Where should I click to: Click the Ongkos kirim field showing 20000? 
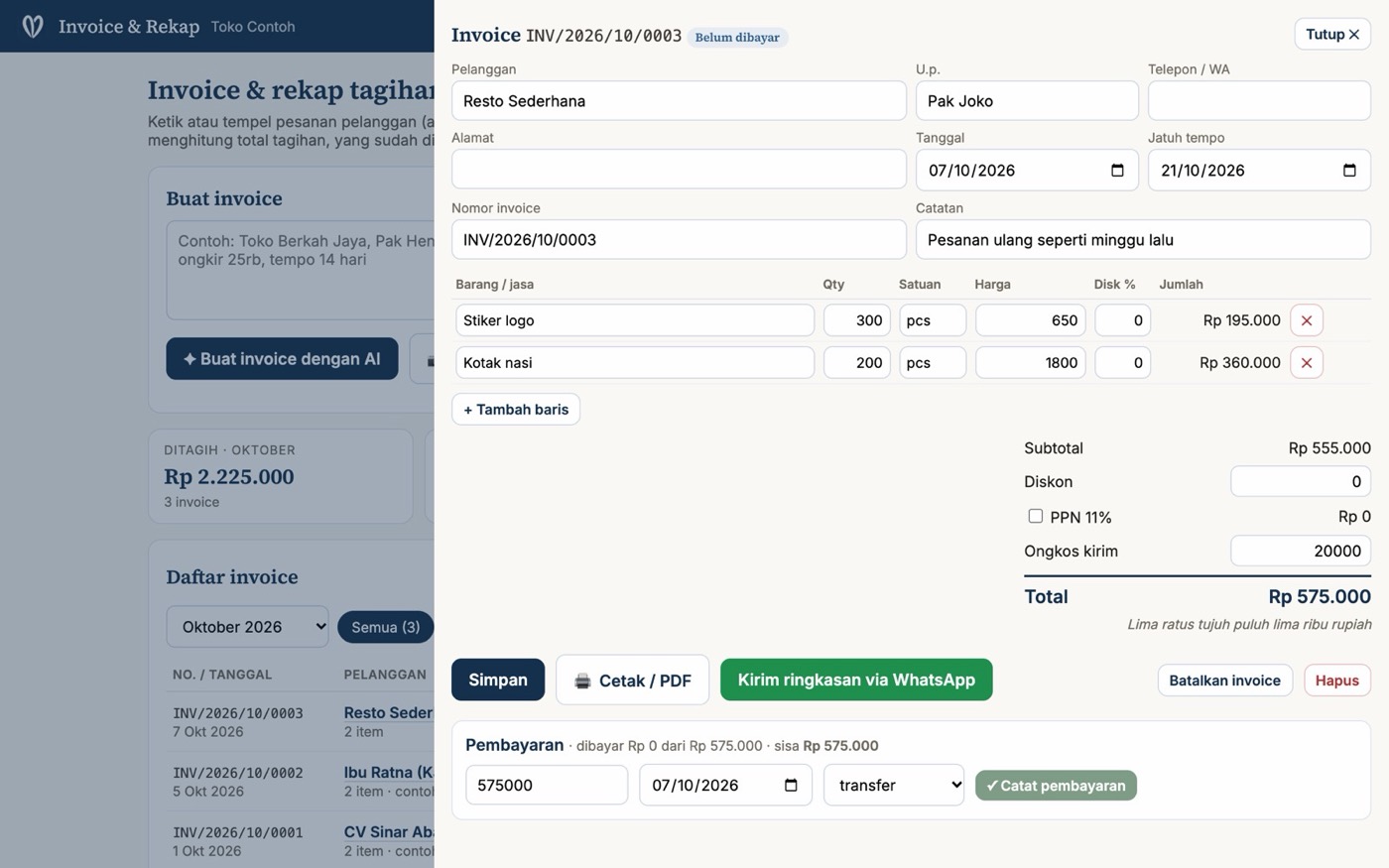[1301, 551]
